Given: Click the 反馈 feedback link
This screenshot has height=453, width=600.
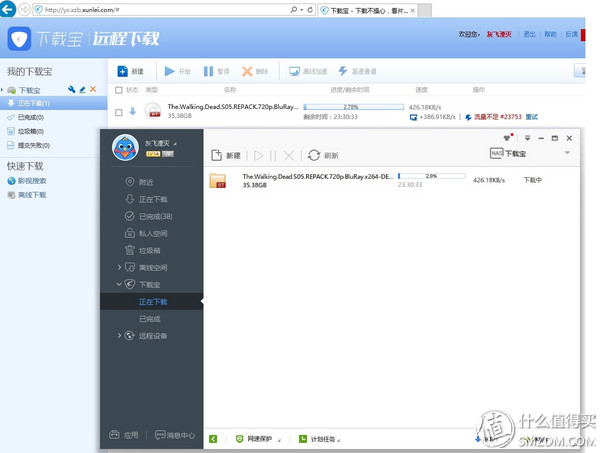Looking at the screenshot, I should pyautogui.click(x=571, y=34).
